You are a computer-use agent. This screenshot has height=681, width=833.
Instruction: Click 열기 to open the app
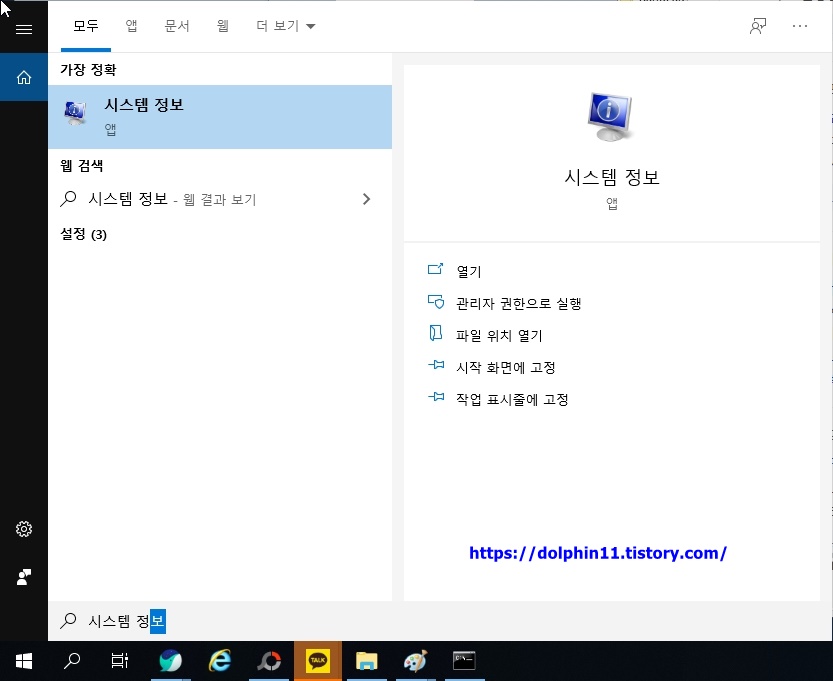click(469, 271)
